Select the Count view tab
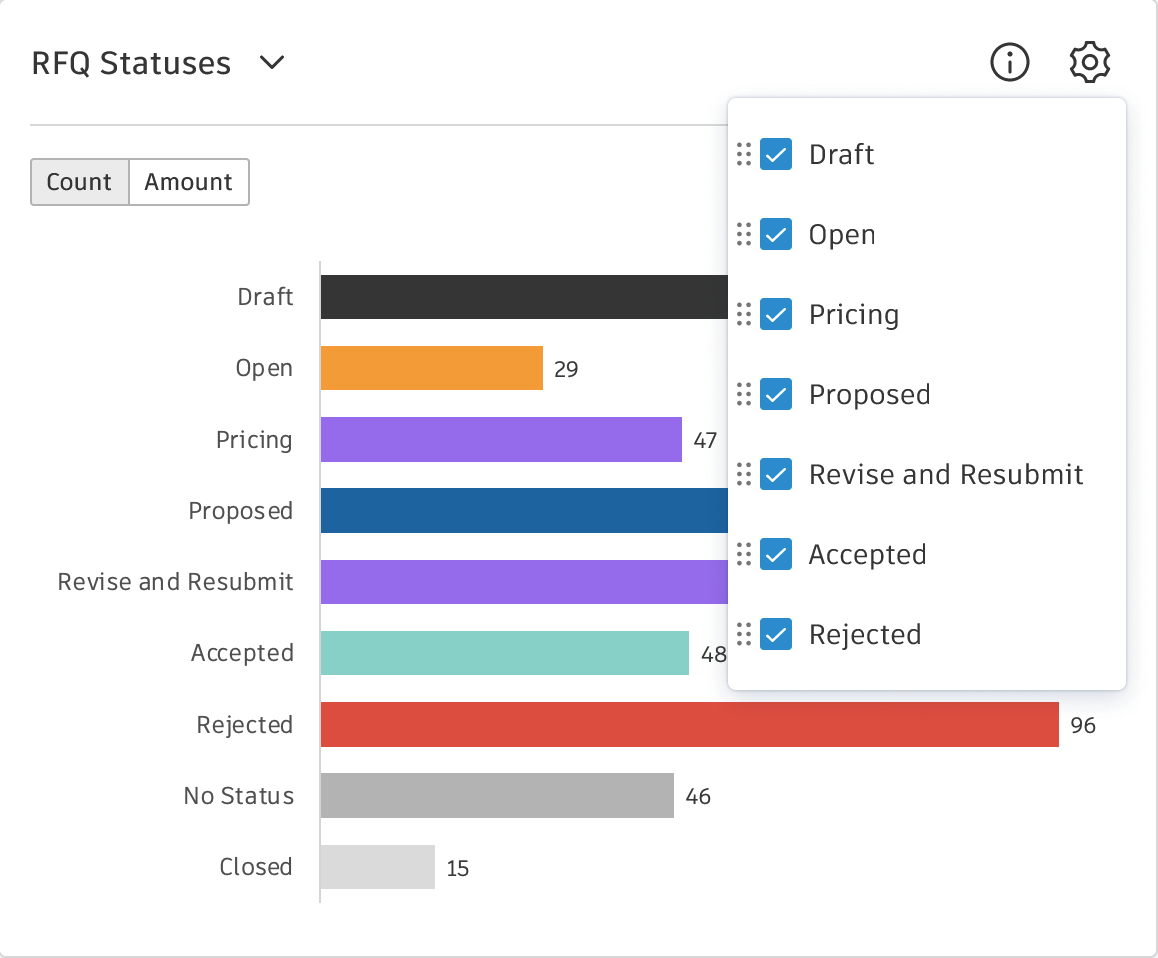1158x958 pixels. [79, 182]
